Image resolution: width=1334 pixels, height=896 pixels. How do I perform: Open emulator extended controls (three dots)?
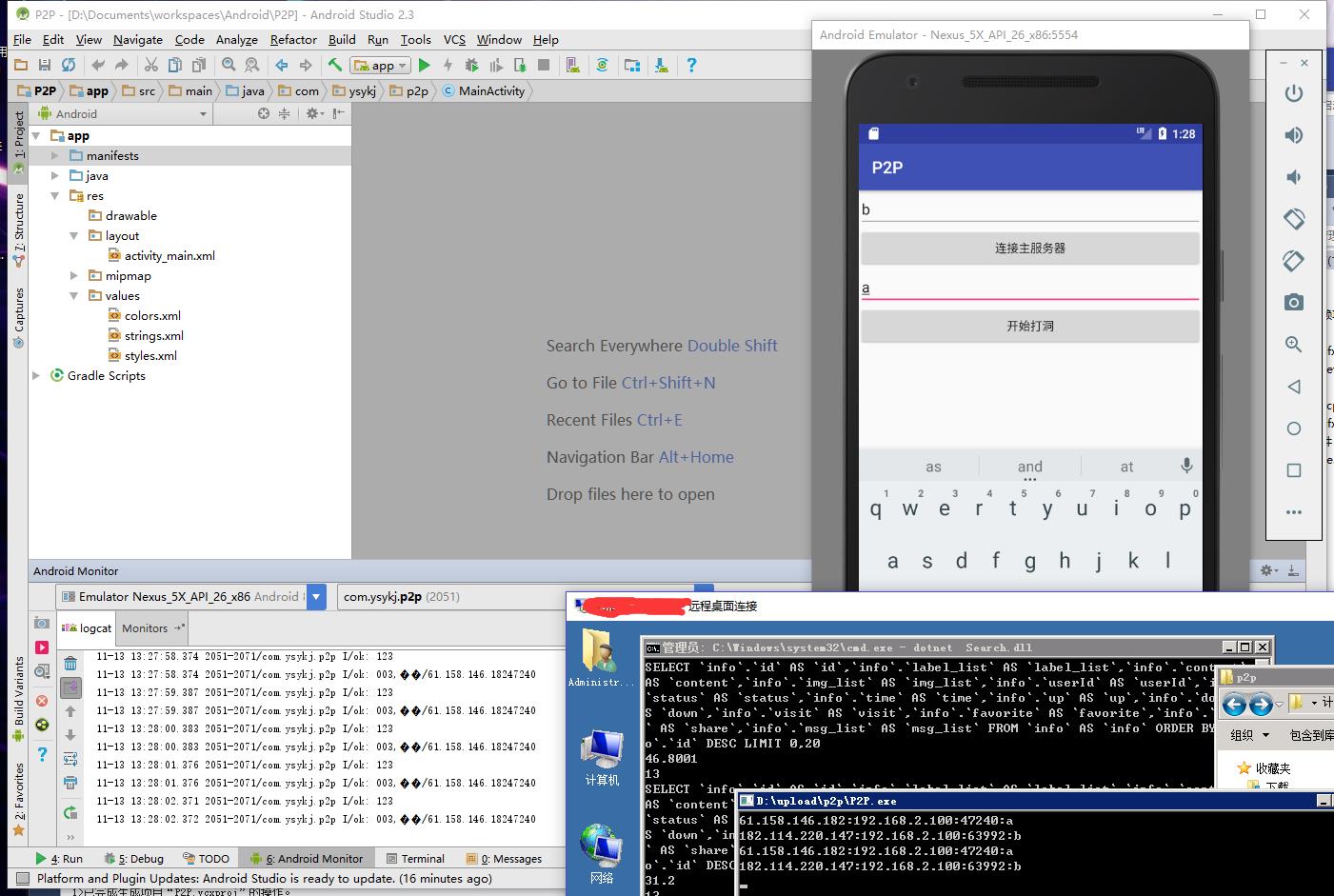tap(1293, 512)
